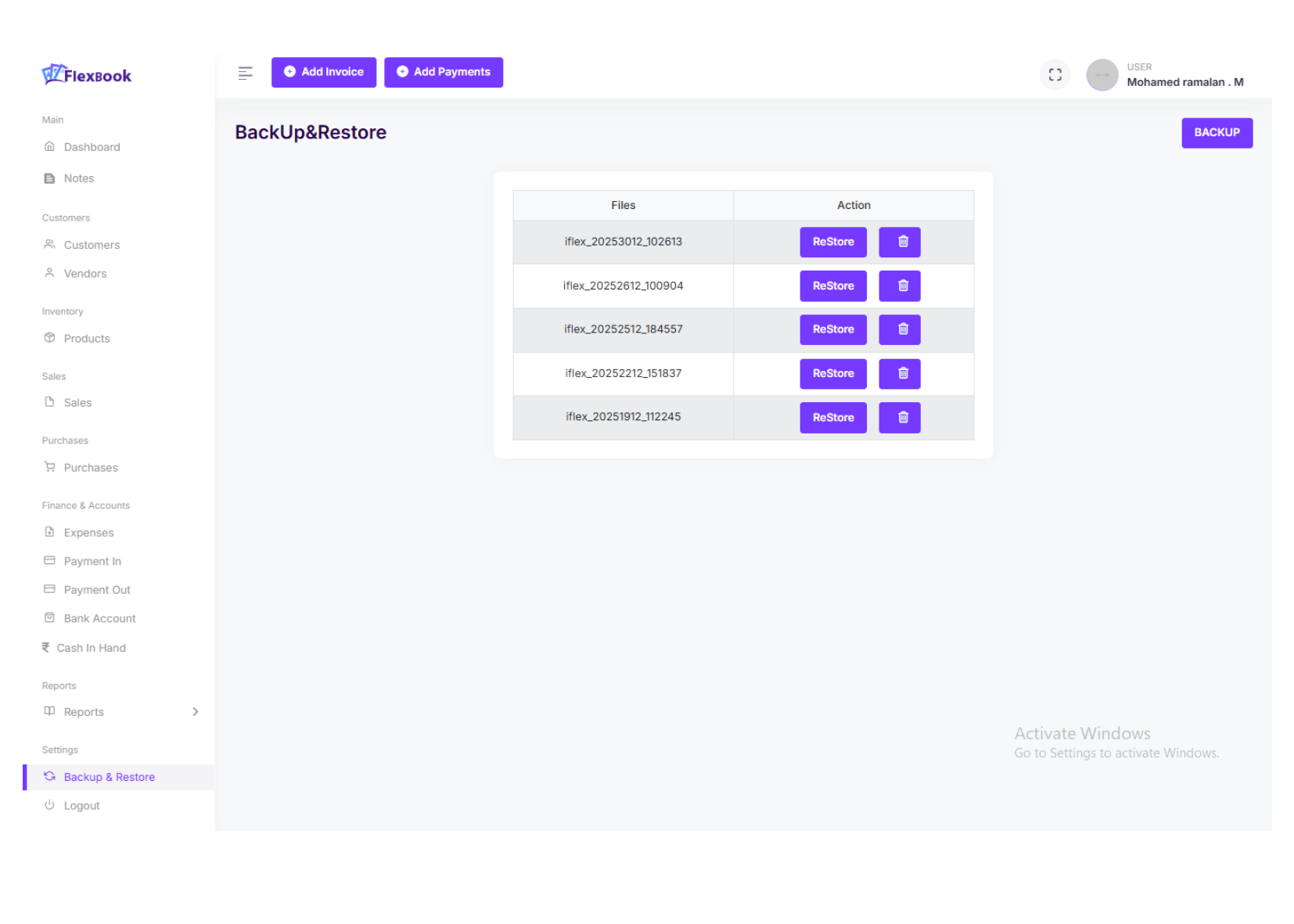
Task: Restore the iflex_20253012_102613 backup
Action: click(832, 242)
